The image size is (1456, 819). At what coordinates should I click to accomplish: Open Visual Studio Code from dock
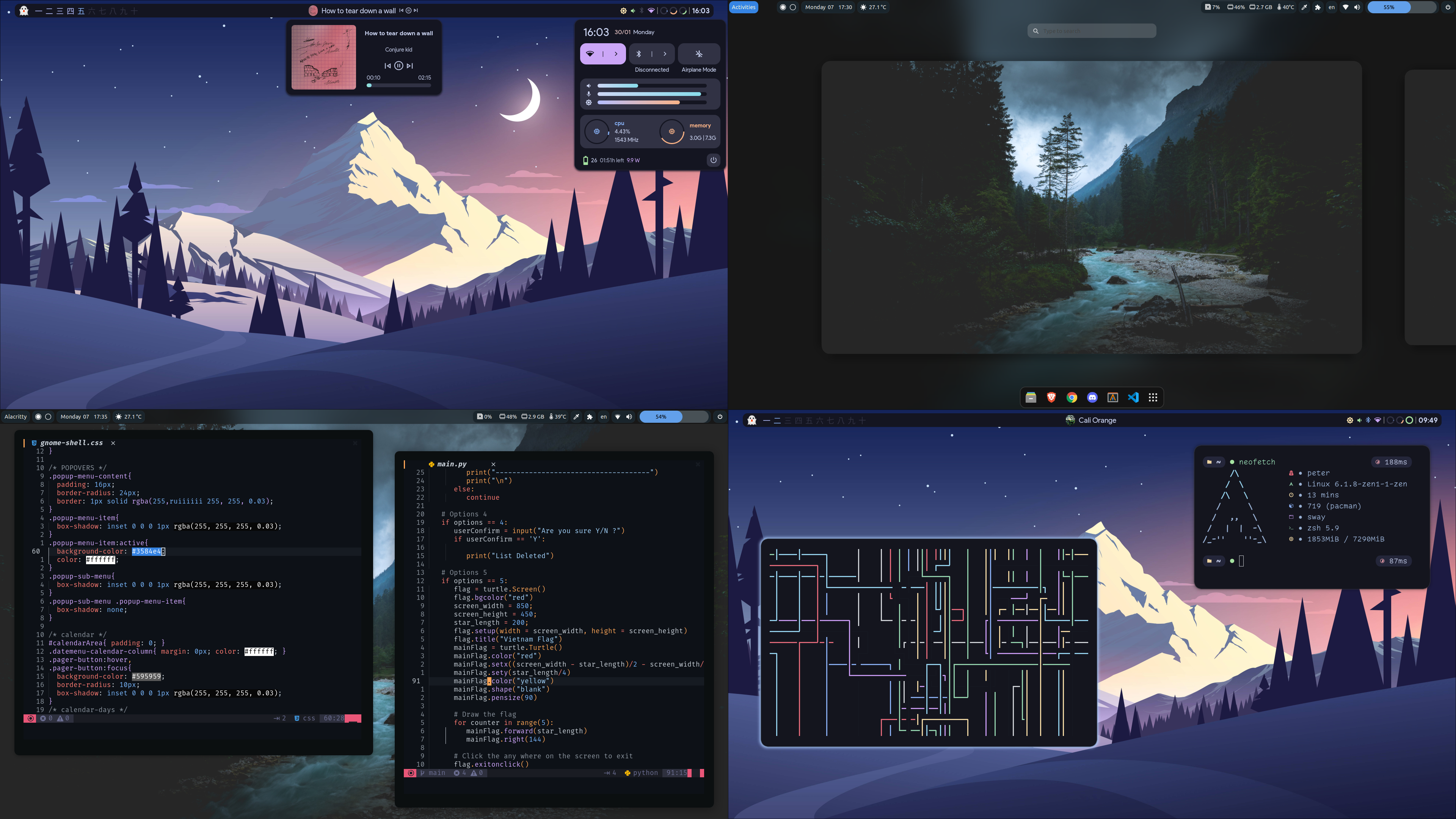[1133, 397]
